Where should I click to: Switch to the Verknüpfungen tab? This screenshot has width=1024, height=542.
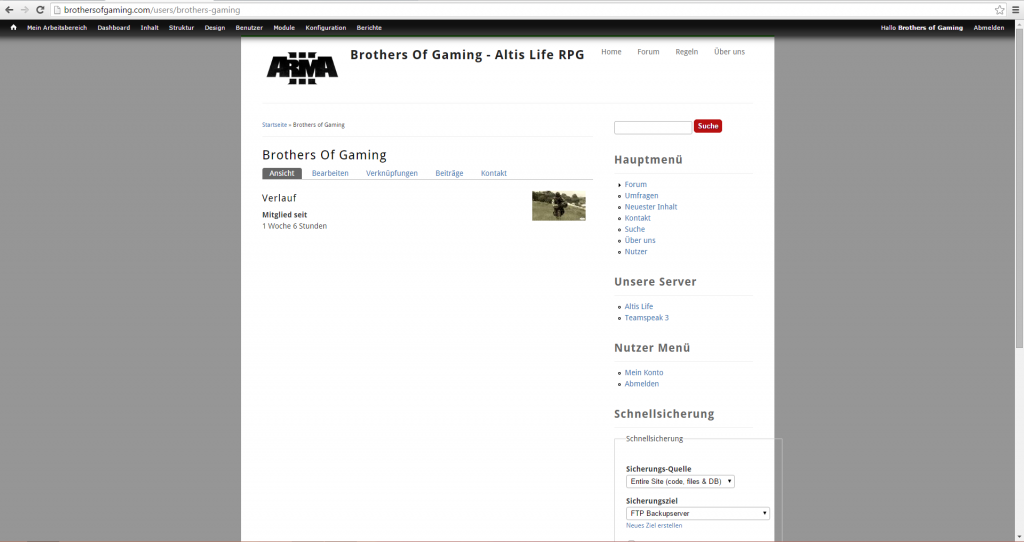[x=392, y=173]
